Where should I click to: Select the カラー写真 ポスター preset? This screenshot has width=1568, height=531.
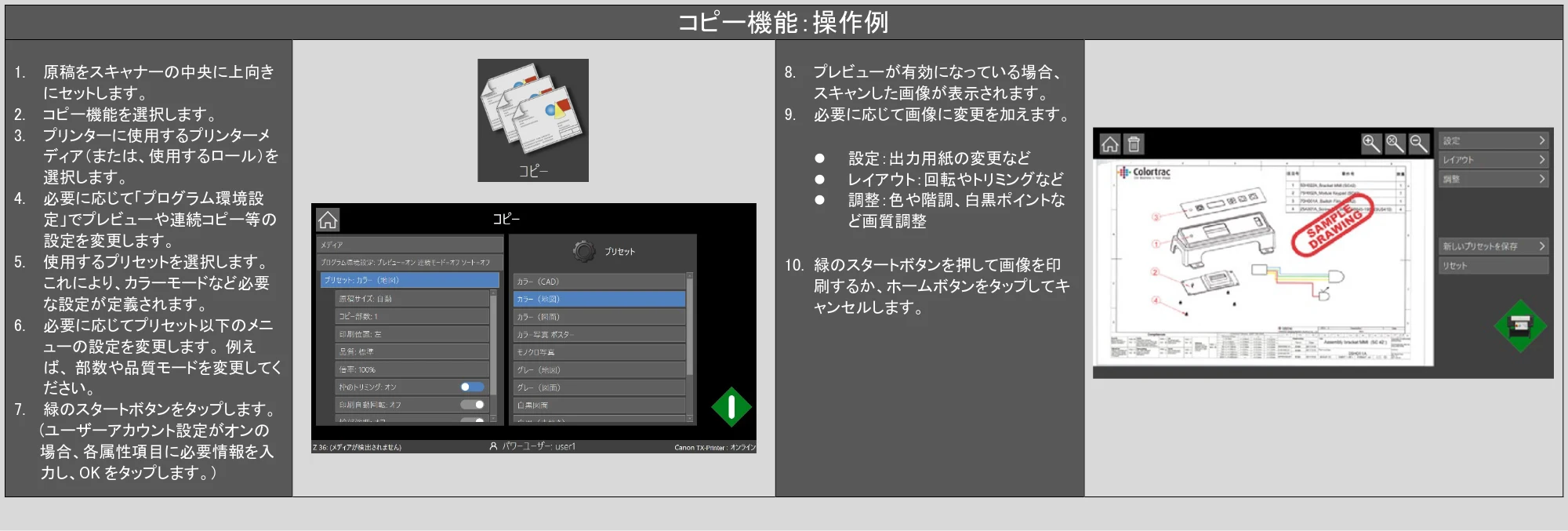tap(599, 334)
